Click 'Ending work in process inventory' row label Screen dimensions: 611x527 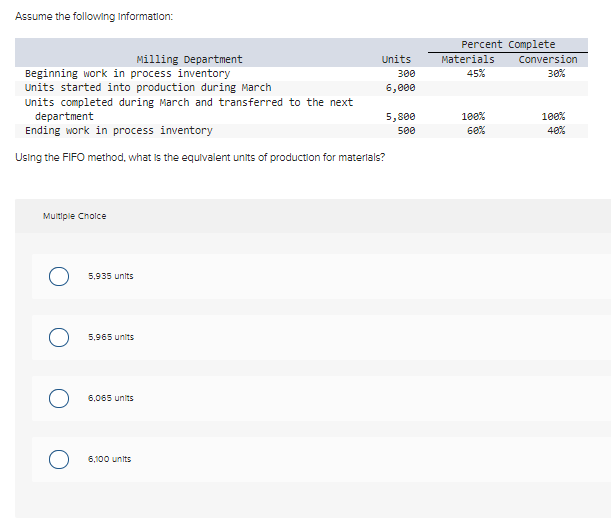(x=118, y=131)
